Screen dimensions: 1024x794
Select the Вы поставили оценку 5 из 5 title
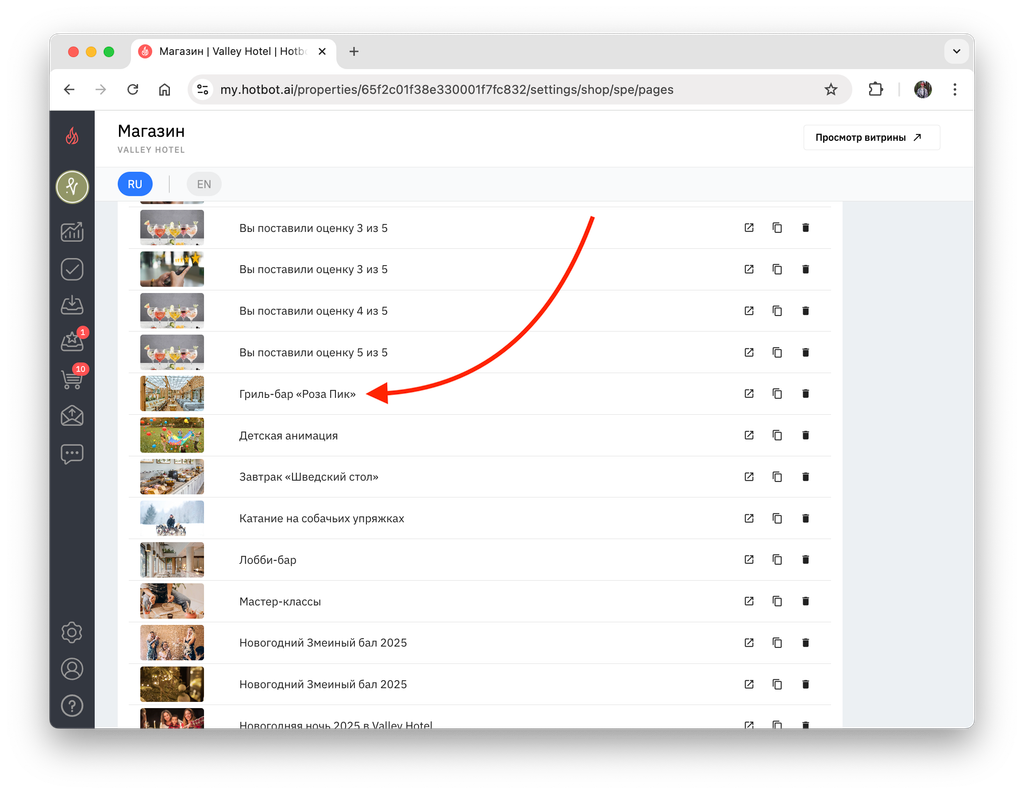click(x=313, y=353)
